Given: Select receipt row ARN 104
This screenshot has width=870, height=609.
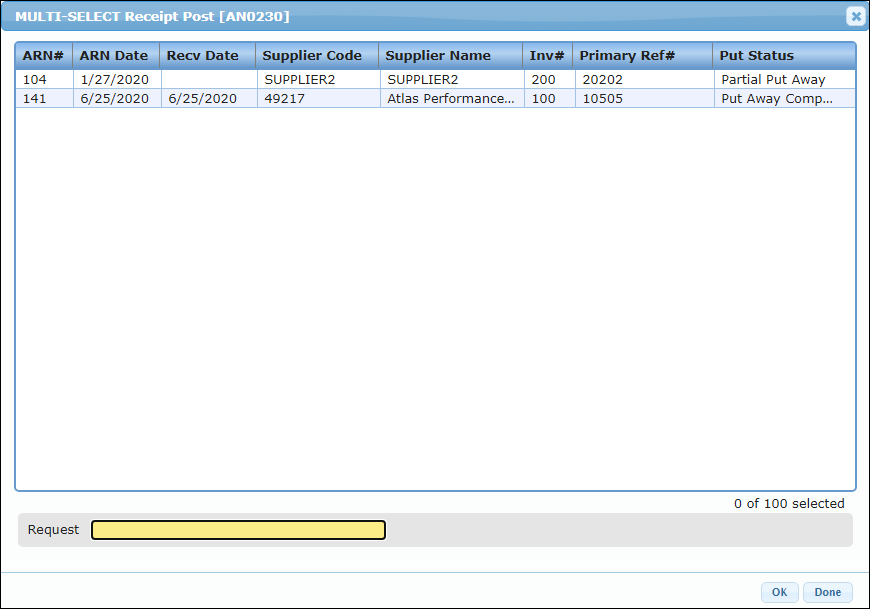Looking at the screenshot, I should click(x=35, y=79).
